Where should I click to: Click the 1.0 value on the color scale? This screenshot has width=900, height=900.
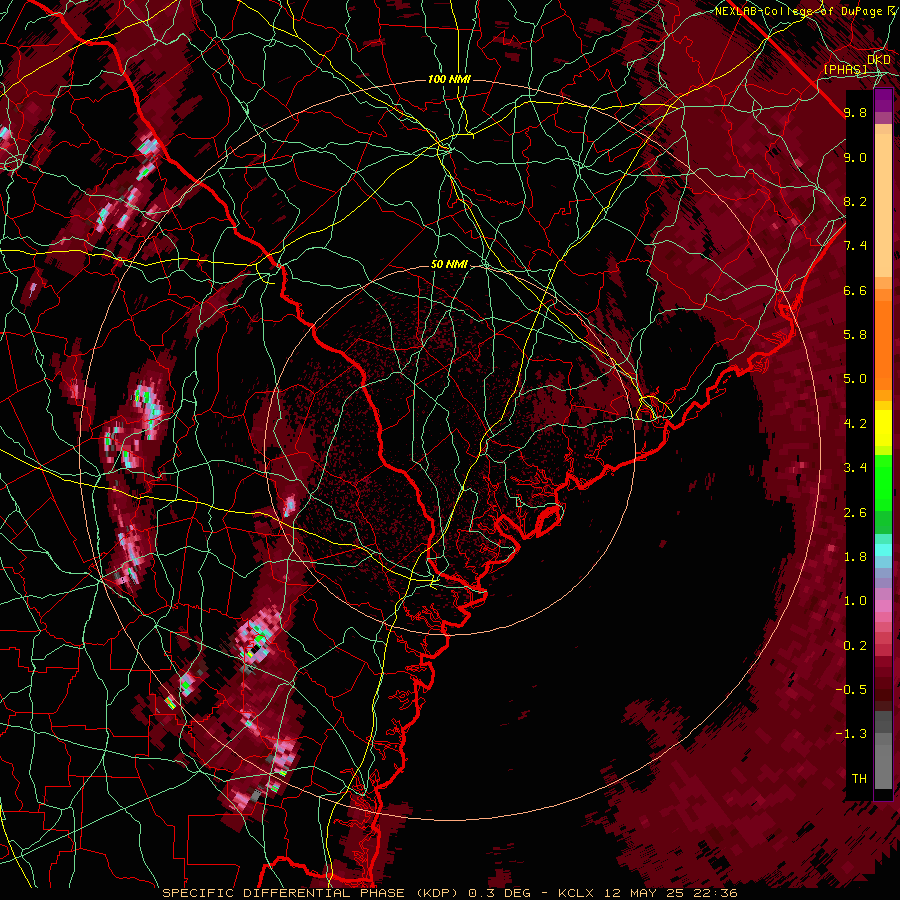tap(855, 600)
